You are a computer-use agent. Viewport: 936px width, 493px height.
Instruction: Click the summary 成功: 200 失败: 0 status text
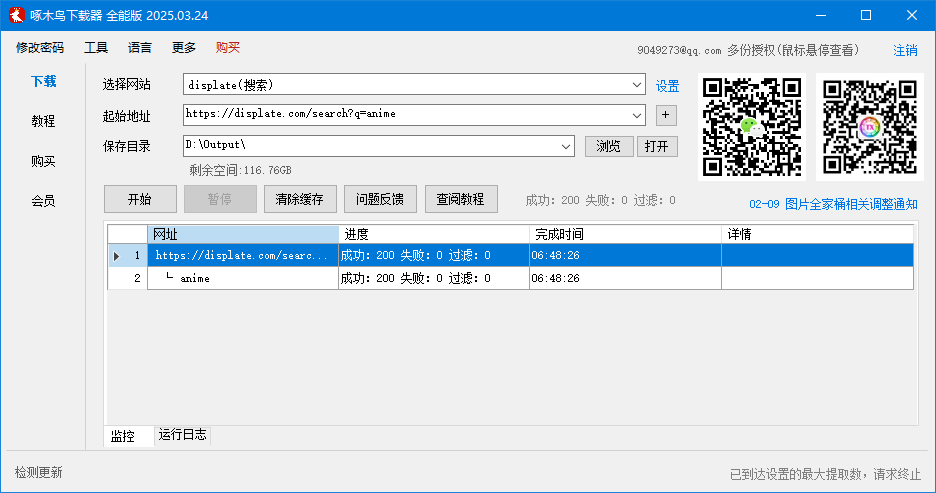[601, 201]
